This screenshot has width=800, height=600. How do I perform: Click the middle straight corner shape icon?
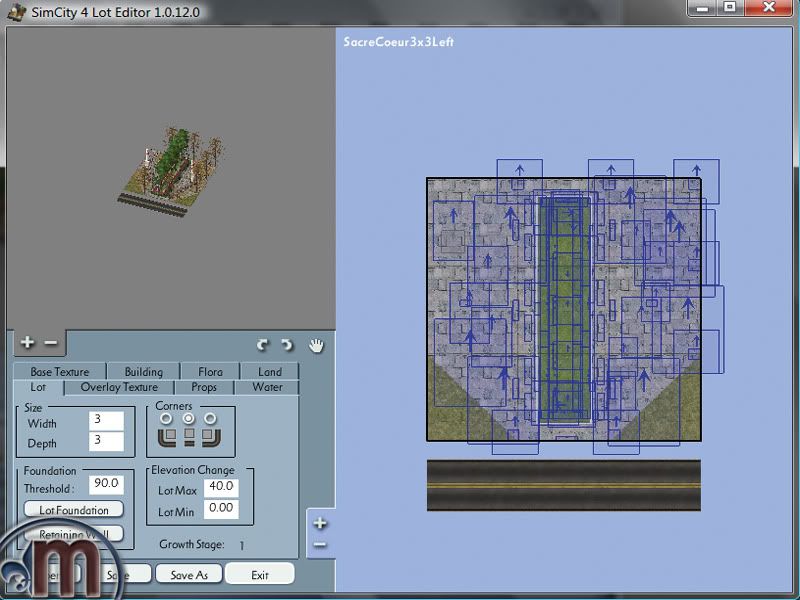pos(189,437)
